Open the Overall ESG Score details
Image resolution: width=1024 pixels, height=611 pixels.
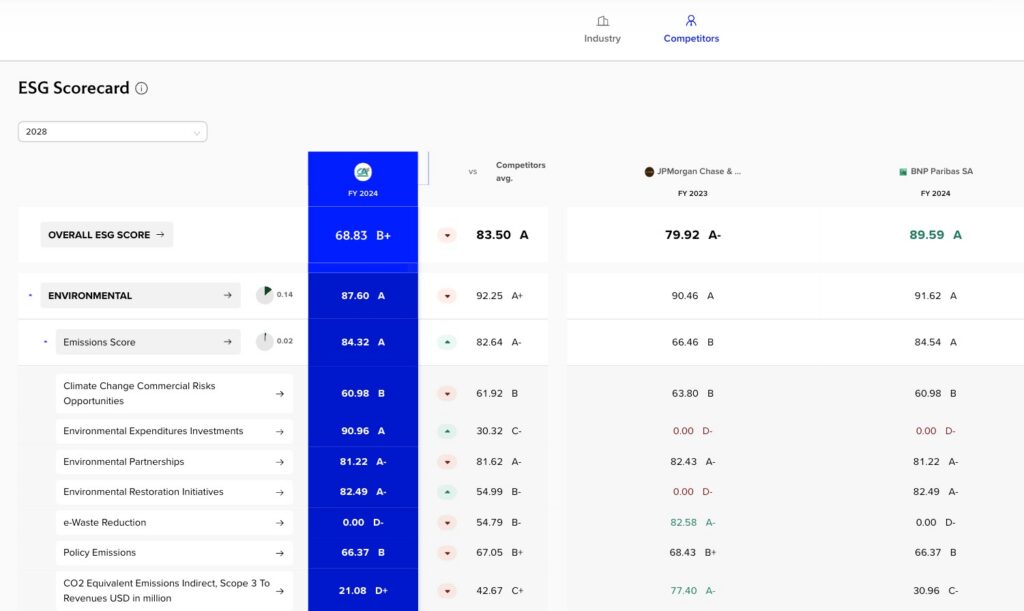[107, 235]
